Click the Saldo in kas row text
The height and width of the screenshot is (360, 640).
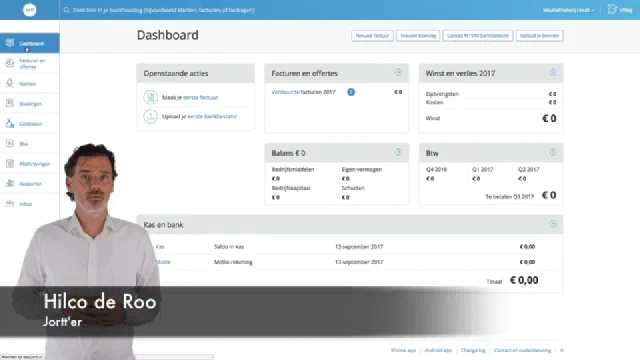[x=229, y=247]
